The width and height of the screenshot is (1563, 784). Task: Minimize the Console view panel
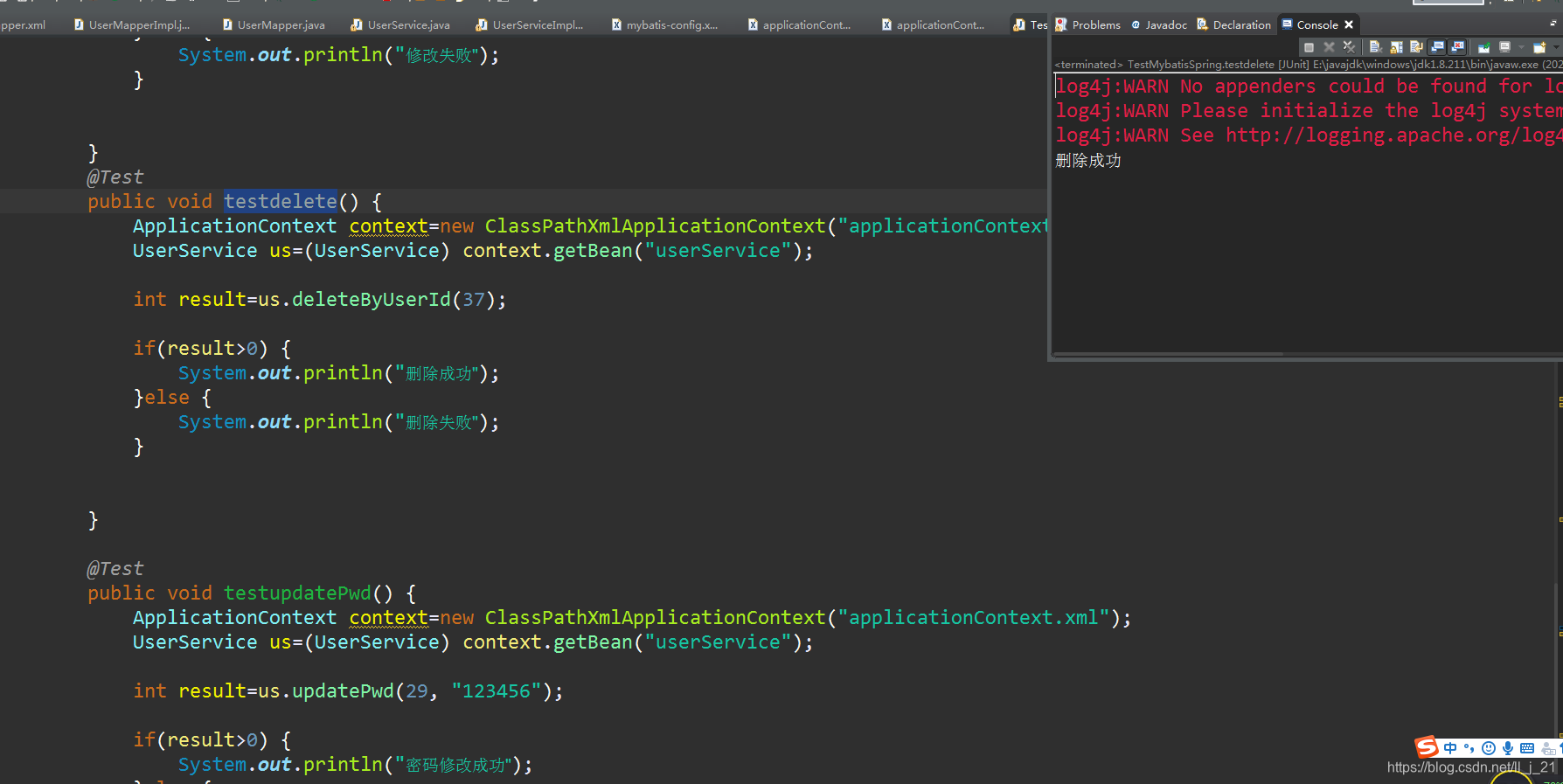(x=1553, y=24)
